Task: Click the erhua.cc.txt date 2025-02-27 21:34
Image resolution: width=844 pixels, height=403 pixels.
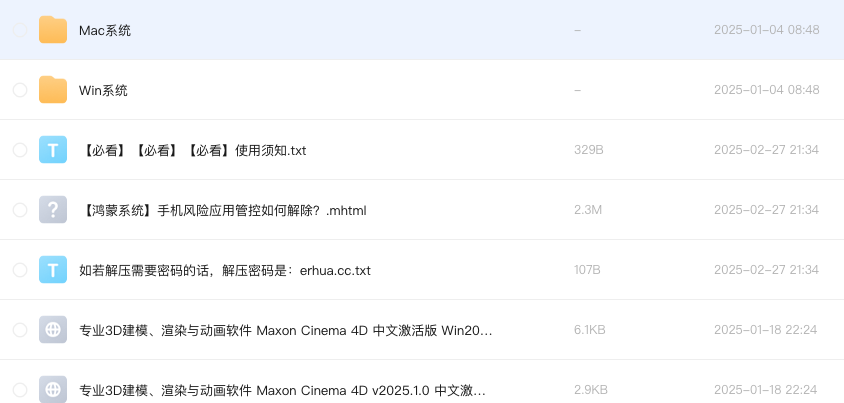Action: click(766, 270)
